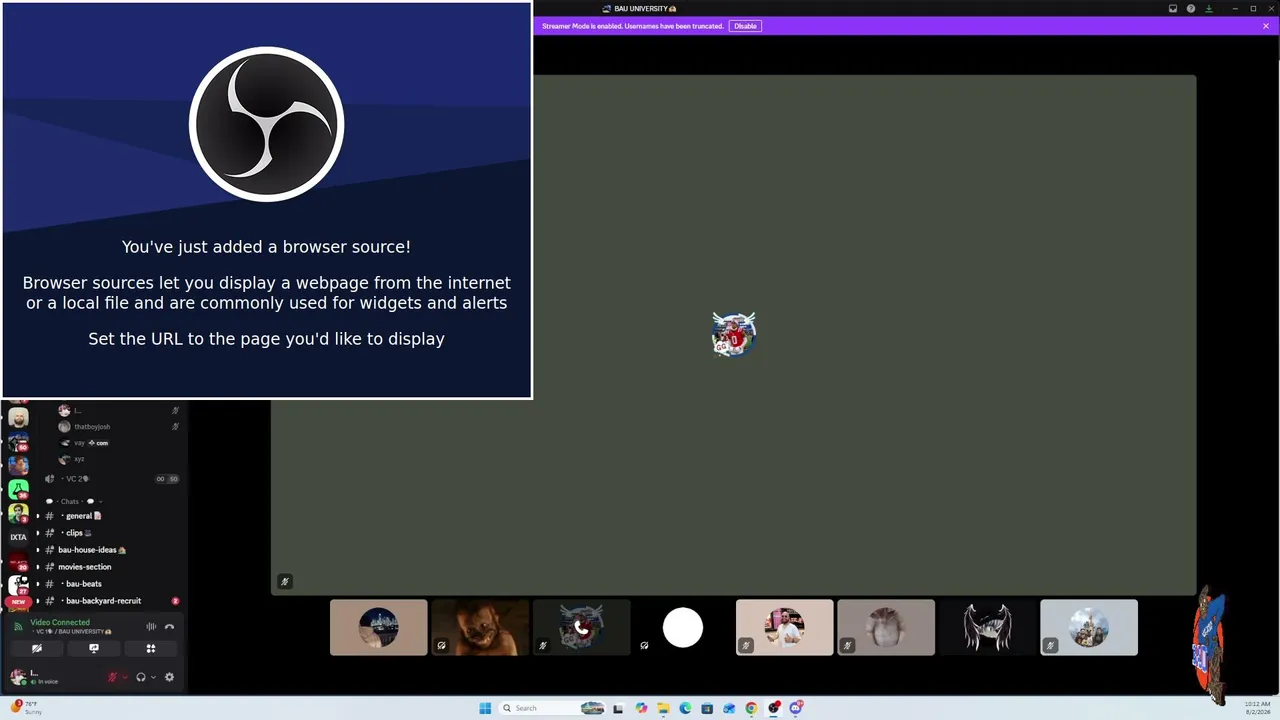Open the Windows Start menu
The image size is (1280, 720).
(485, 708)
